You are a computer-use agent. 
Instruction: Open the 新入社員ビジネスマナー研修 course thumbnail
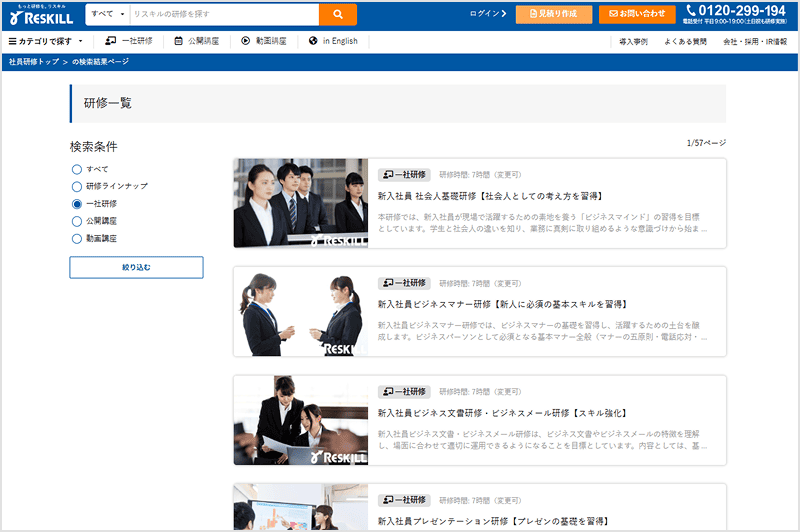pos(301,312)
